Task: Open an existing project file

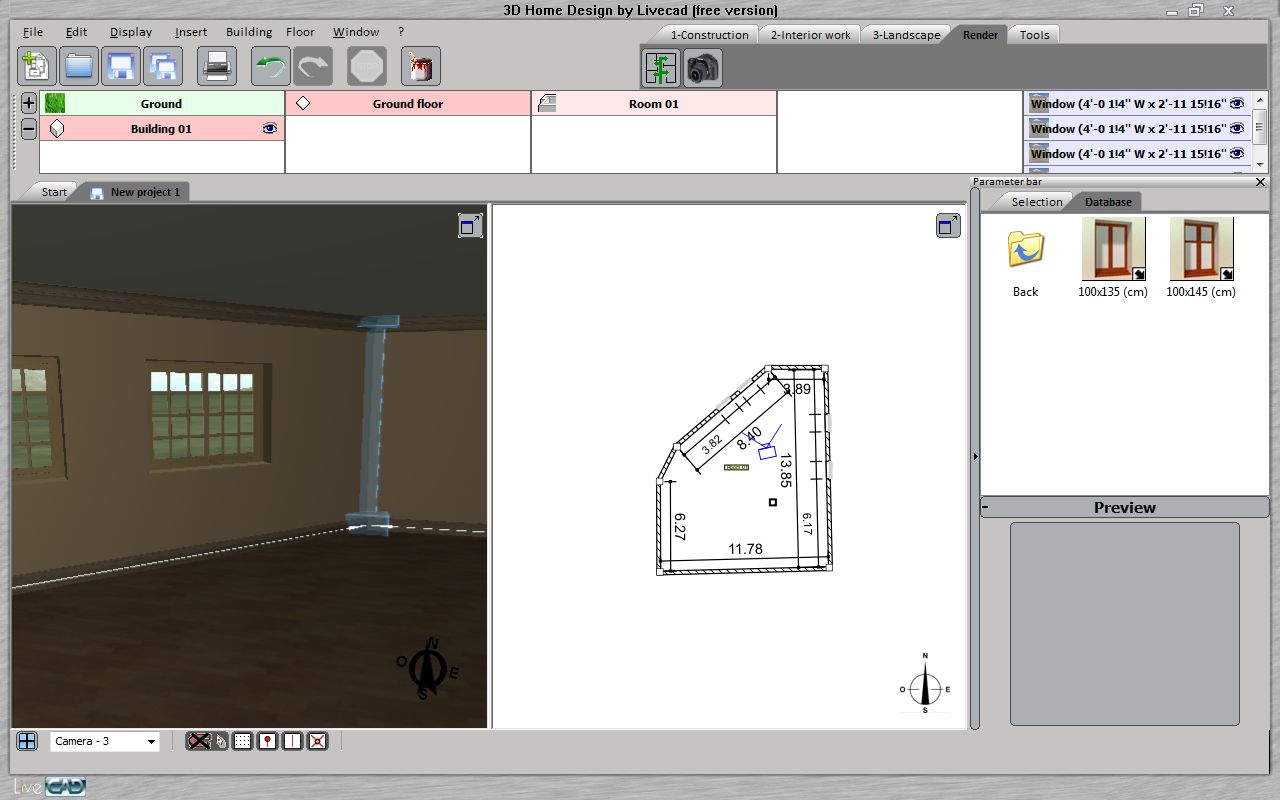Action: (79, 66)
